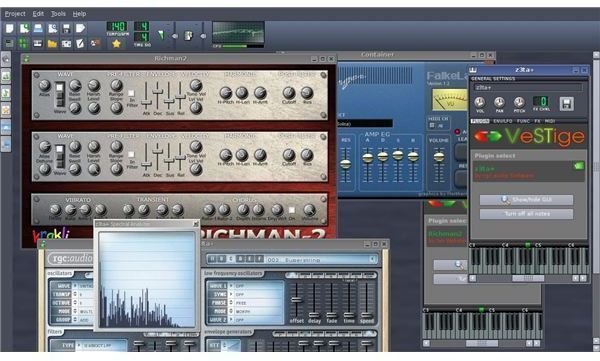Open the Edit menu
The height and width of the screenshot is (361, 600).
38,14
